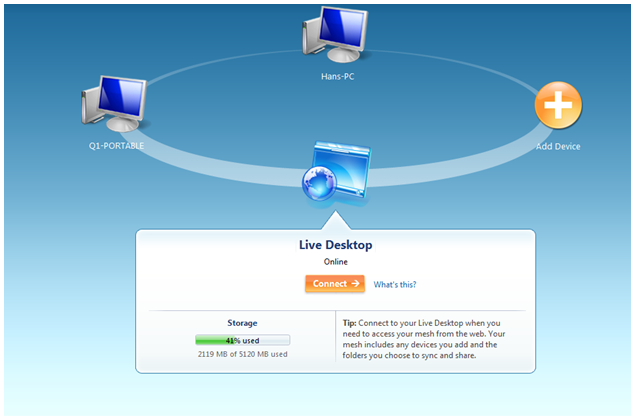Click the Add Device label
635x420 pixels.
coord(558,147)
